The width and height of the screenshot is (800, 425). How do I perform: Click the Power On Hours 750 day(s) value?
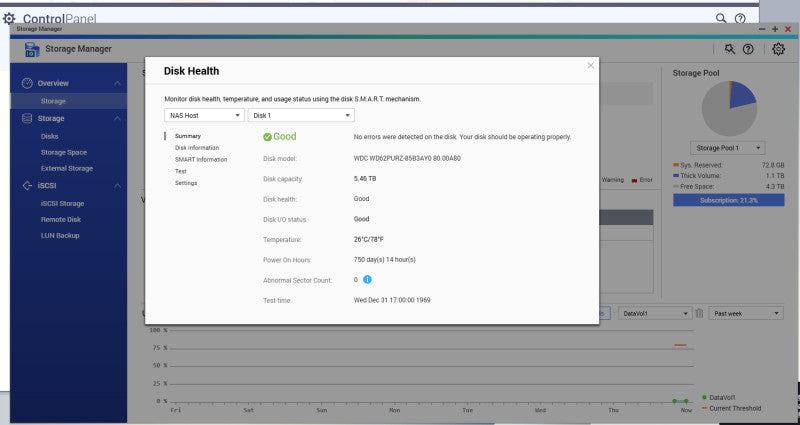coord(385,260)
